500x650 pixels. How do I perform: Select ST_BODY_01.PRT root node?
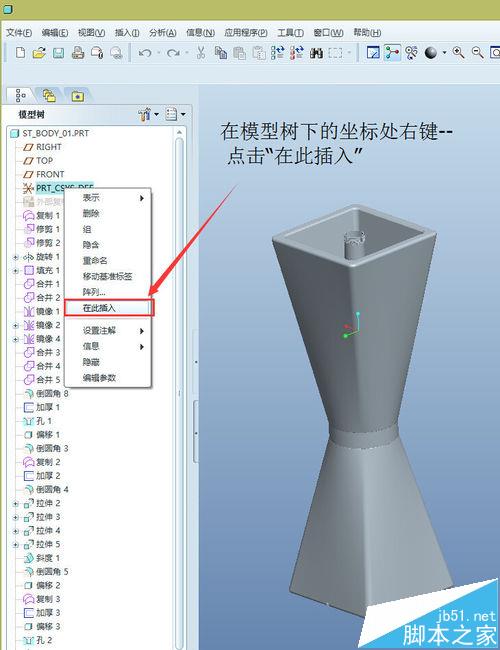pyautogui.click(x=56, y=133)
